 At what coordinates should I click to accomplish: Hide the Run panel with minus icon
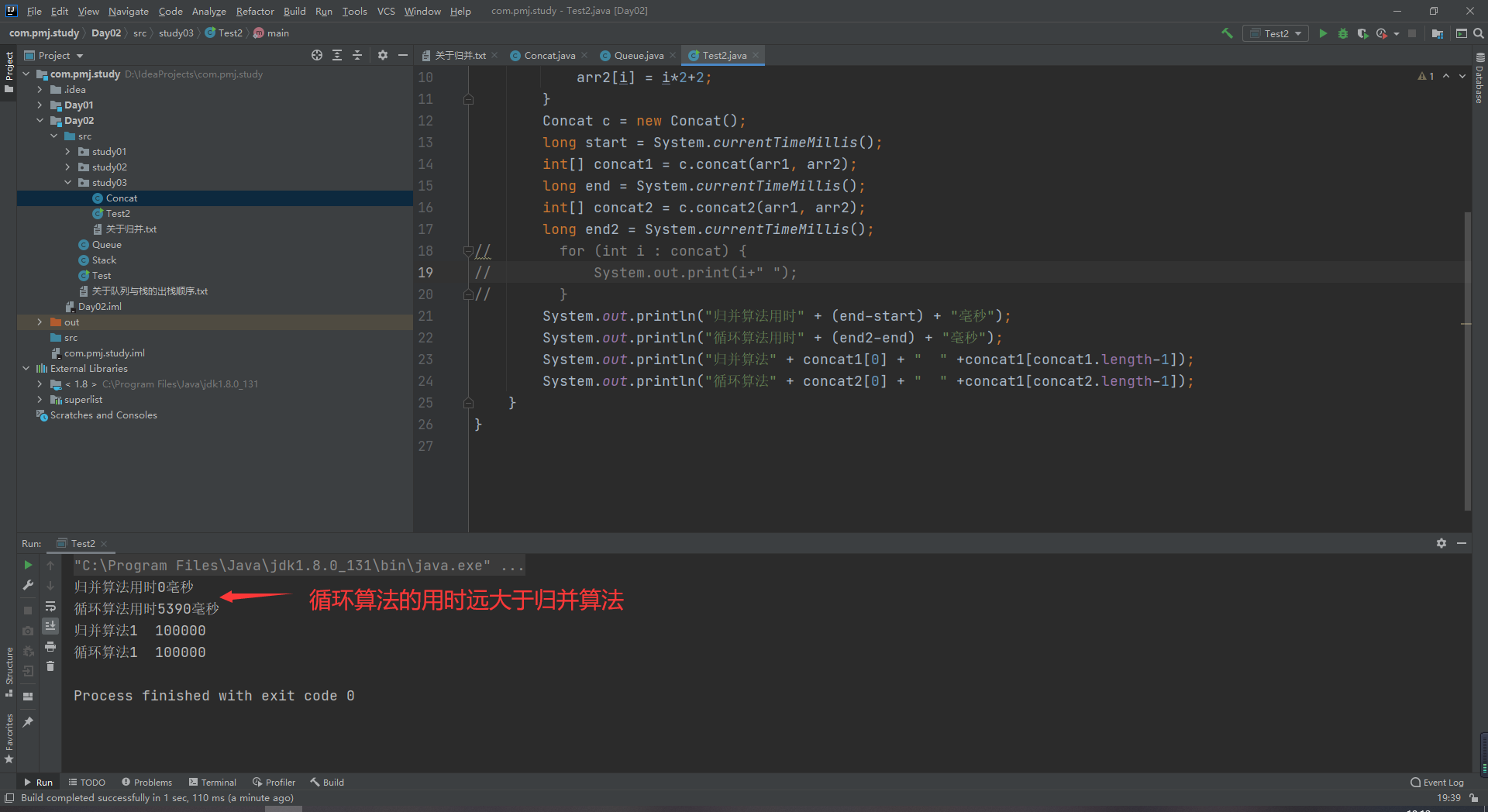[x=1462, y=543]
